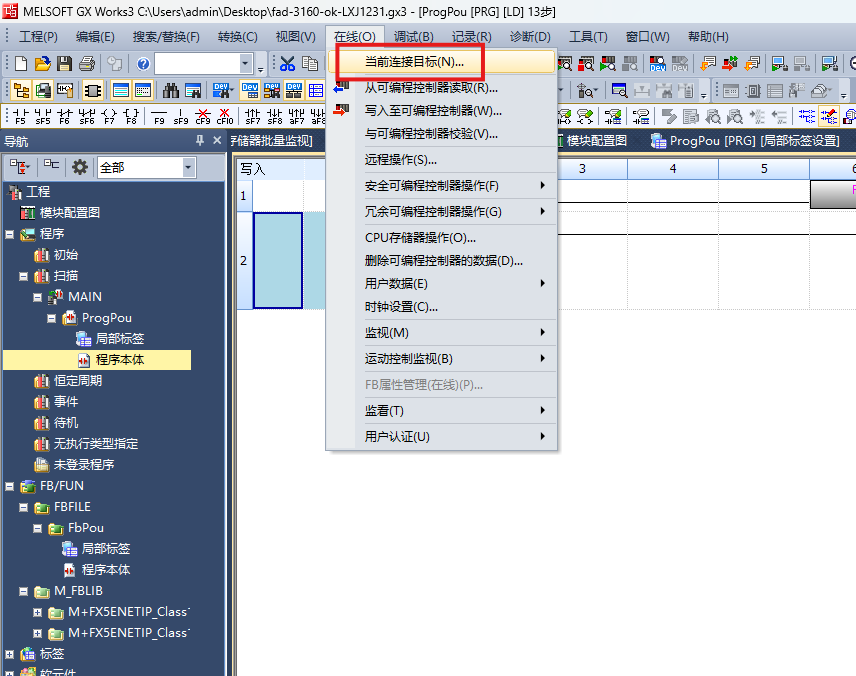Open the 全部 filter dropdown in navigation
Screen dimensions: 856x676
(x=188, y=167)
